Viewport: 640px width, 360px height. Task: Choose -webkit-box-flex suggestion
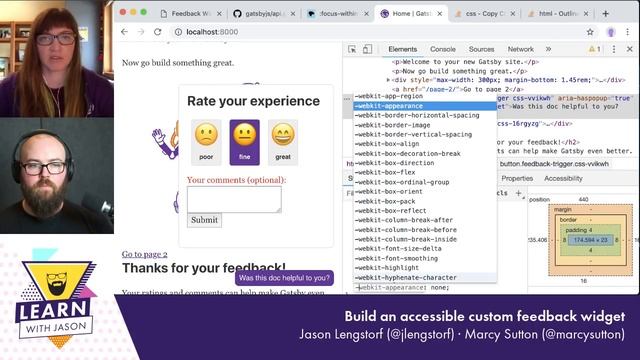(425, 173)
